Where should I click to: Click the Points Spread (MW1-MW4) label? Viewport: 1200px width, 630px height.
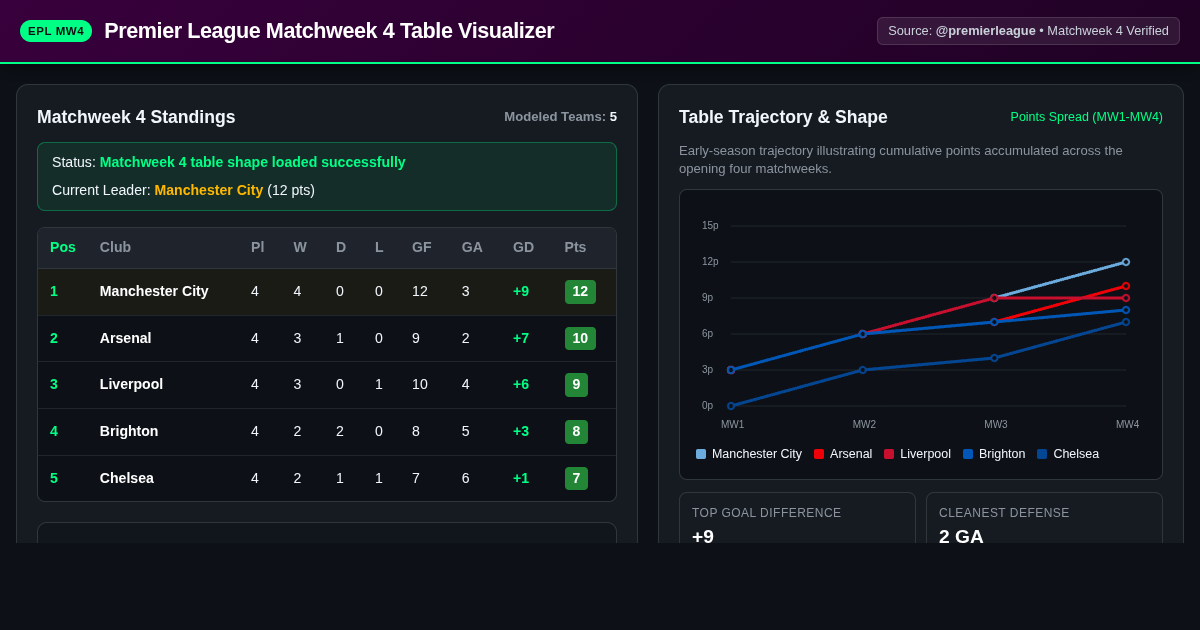coord(1087,117)
